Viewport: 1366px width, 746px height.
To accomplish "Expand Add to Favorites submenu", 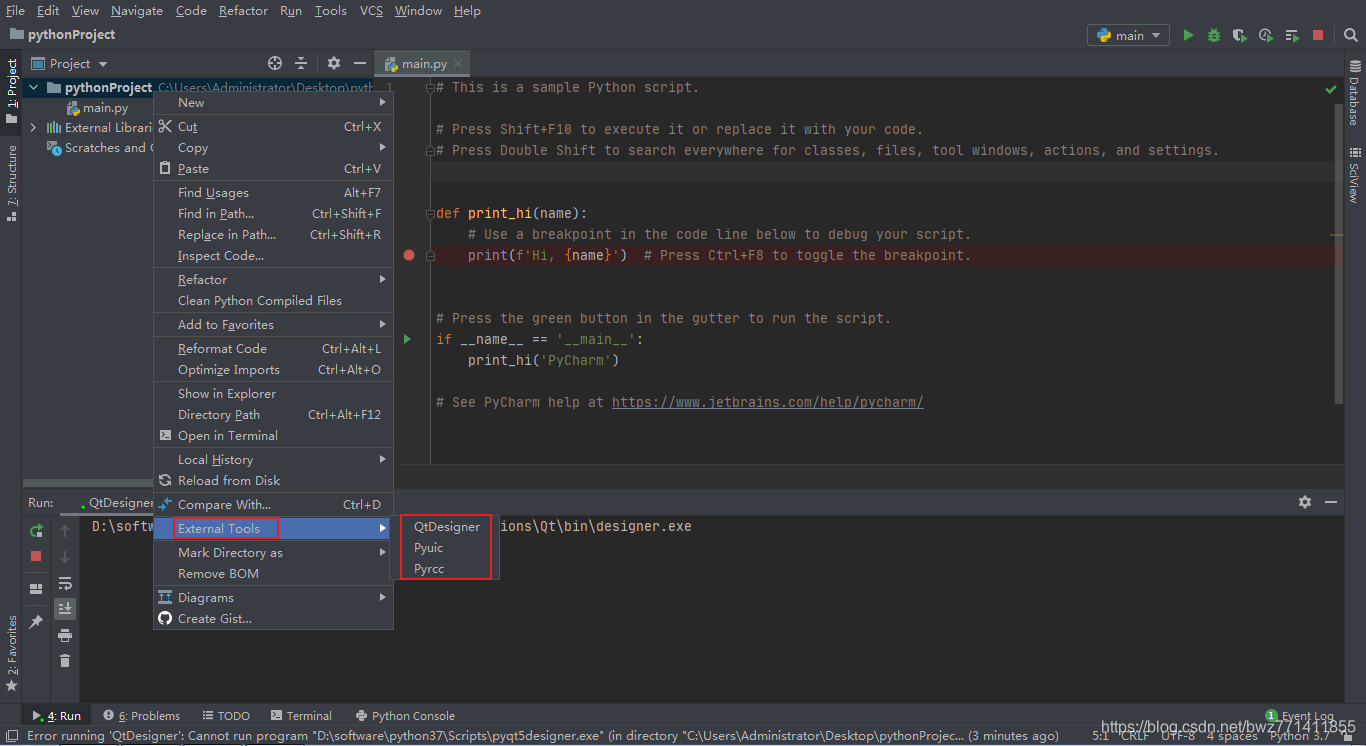I will (x=273, y=325).
